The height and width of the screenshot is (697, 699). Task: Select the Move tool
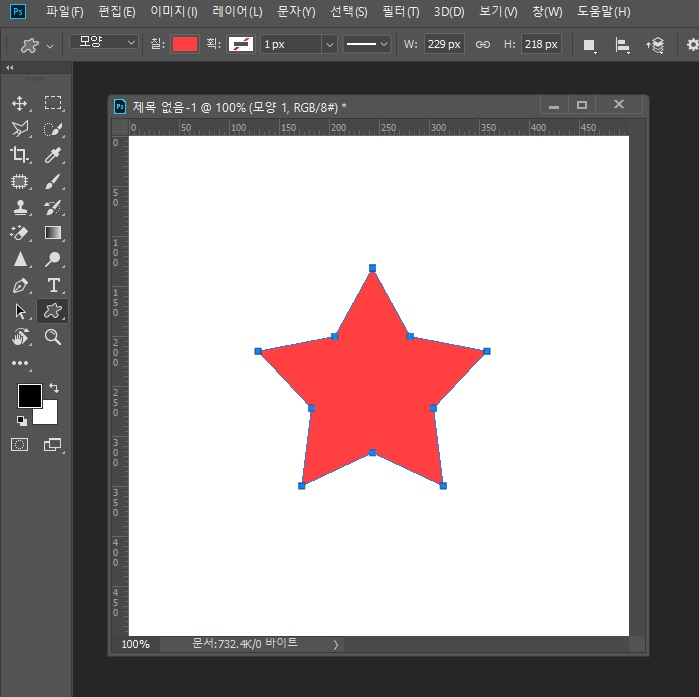20,103
